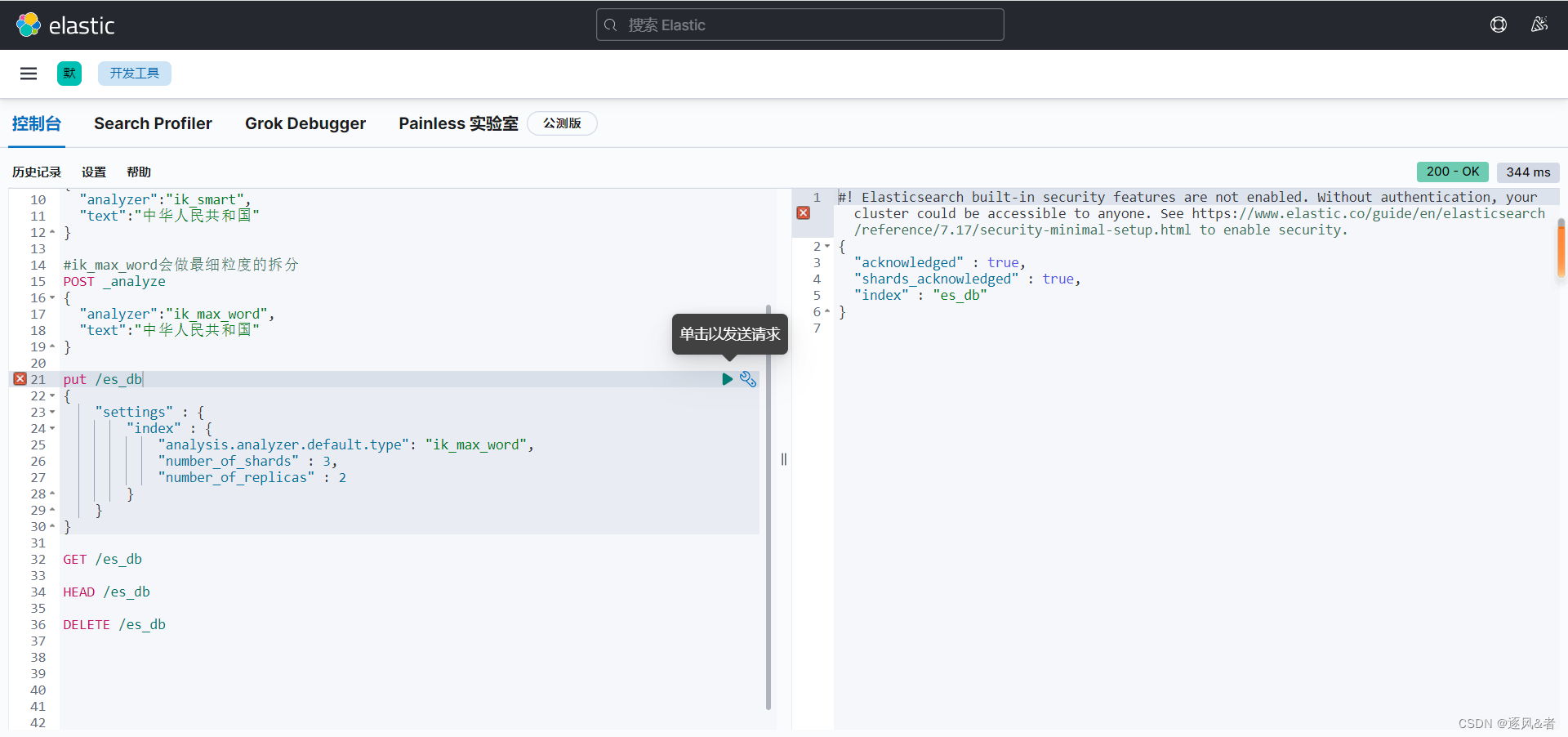
Task: Click the red error icon on line 21
Action: (x=20, y=378)
